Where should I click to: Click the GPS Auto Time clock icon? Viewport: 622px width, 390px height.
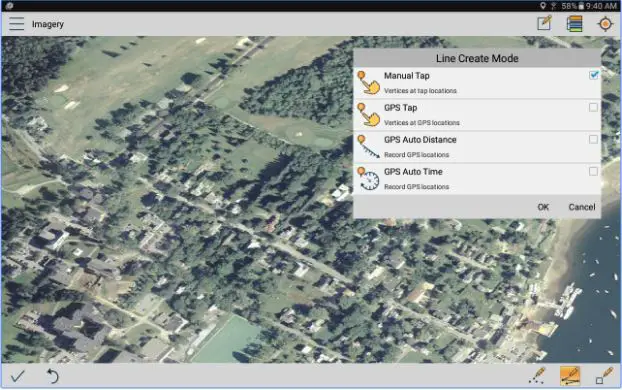tap(369, 179)
